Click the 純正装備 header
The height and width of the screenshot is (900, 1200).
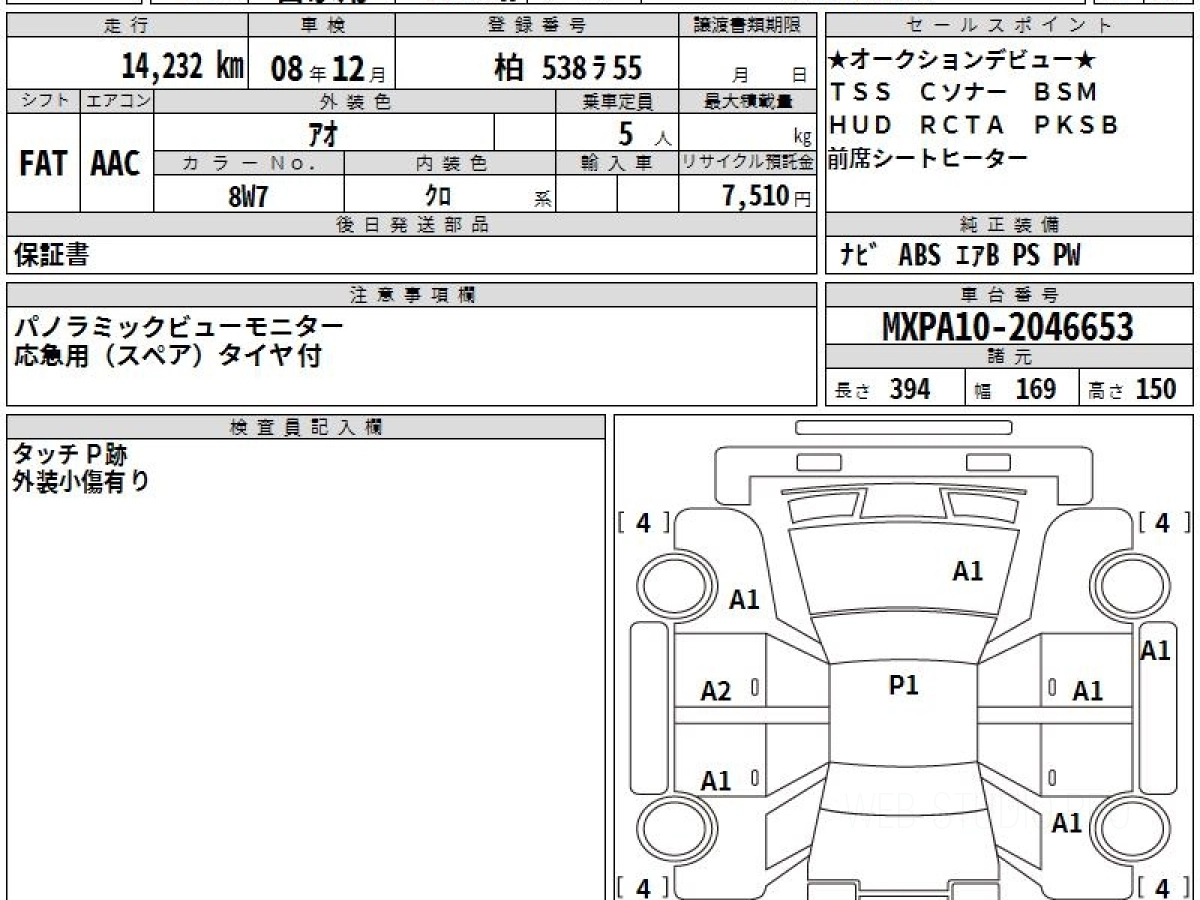click(1009, 225)
